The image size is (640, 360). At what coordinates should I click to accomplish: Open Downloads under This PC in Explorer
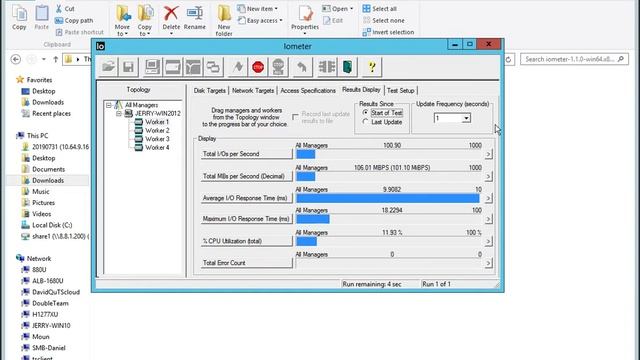[43, 180]
